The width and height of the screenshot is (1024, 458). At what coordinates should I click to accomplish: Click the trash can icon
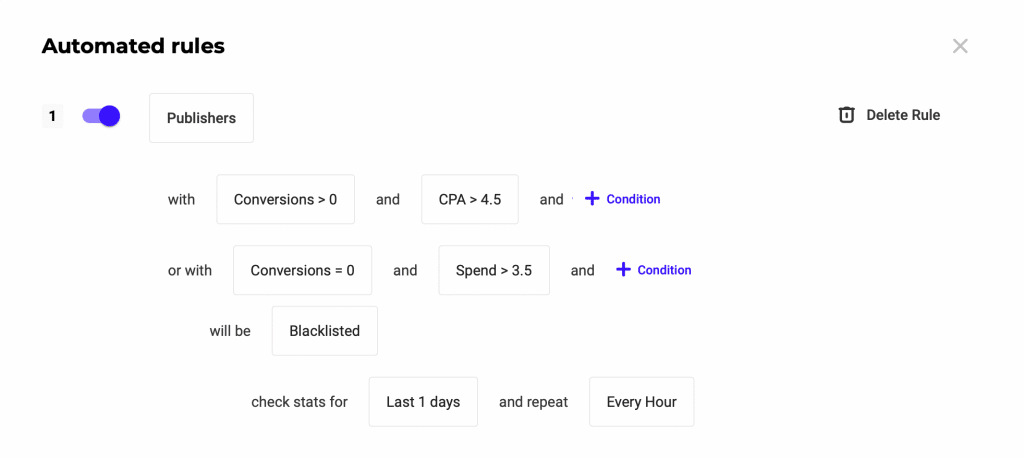[x=846, y=115]
